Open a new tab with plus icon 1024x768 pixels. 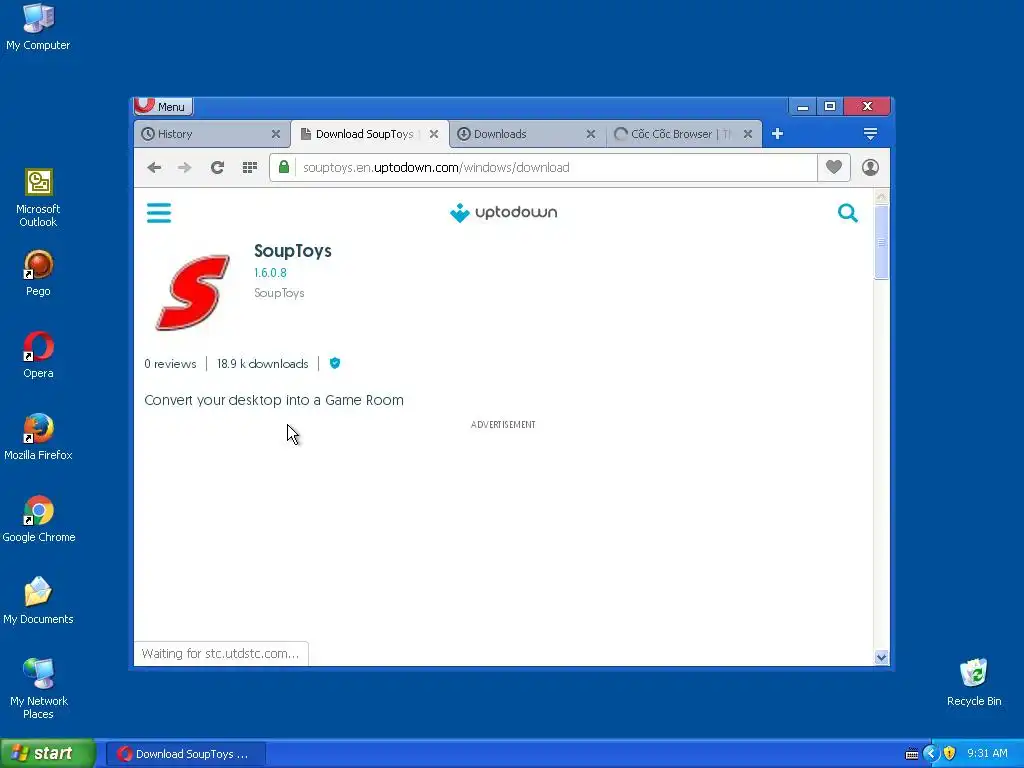pyautogui.click(x=777, y=134)
